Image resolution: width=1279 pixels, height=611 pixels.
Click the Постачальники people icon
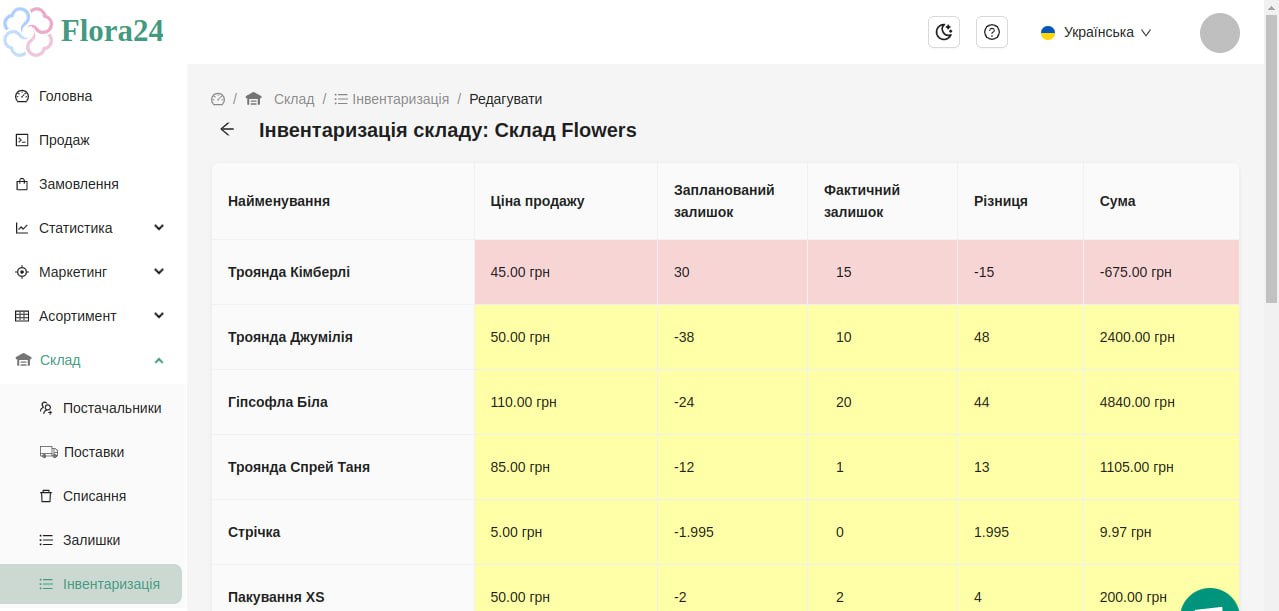[x=46, y=408]
